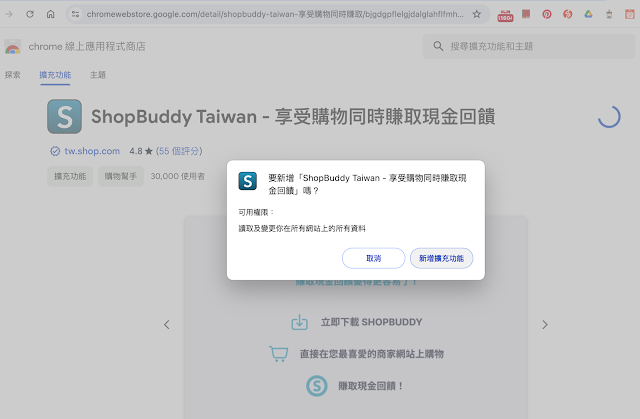The height and width of the screenshot is (419, 640).
Task: Click the circled S cashback icon
Action: point(317,386)
